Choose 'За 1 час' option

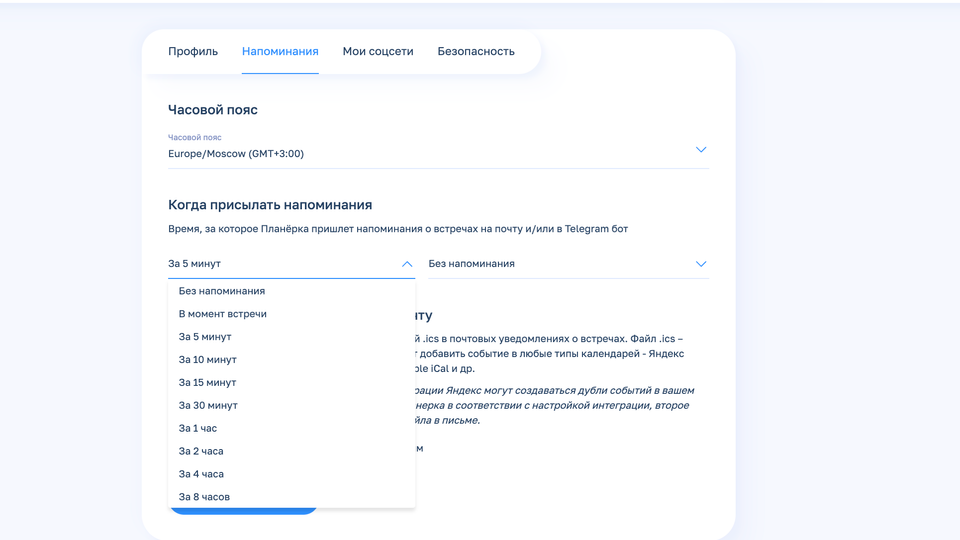pos(291,428)
